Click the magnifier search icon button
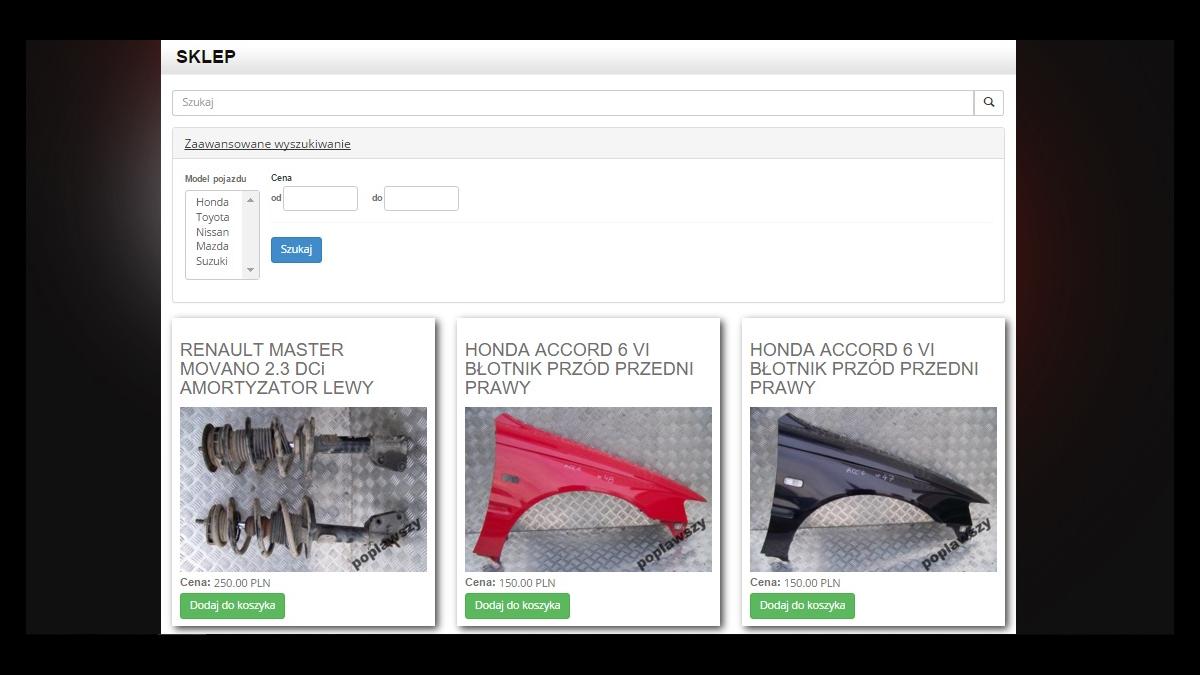1200x675 pixels. 989,102
